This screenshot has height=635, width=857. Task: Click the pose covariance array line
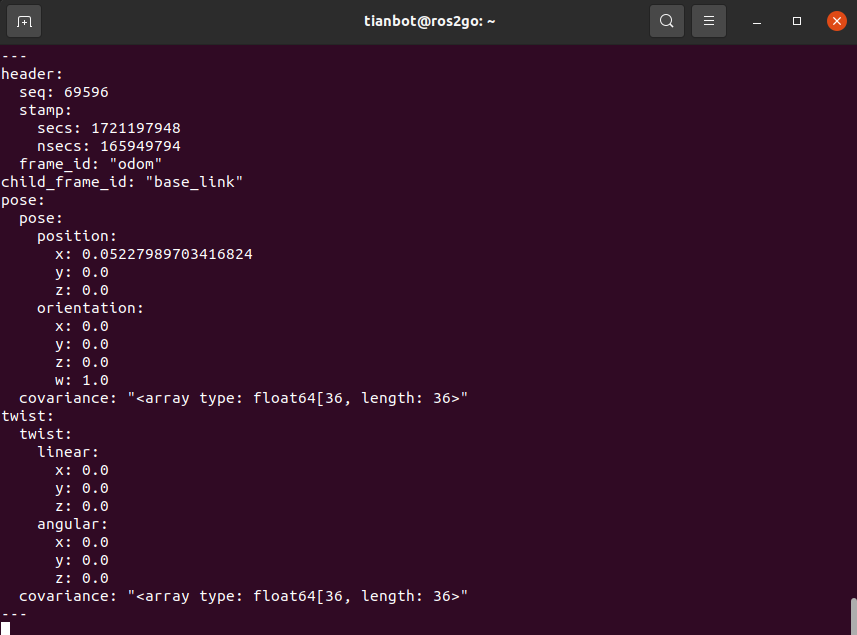(244, 398)
